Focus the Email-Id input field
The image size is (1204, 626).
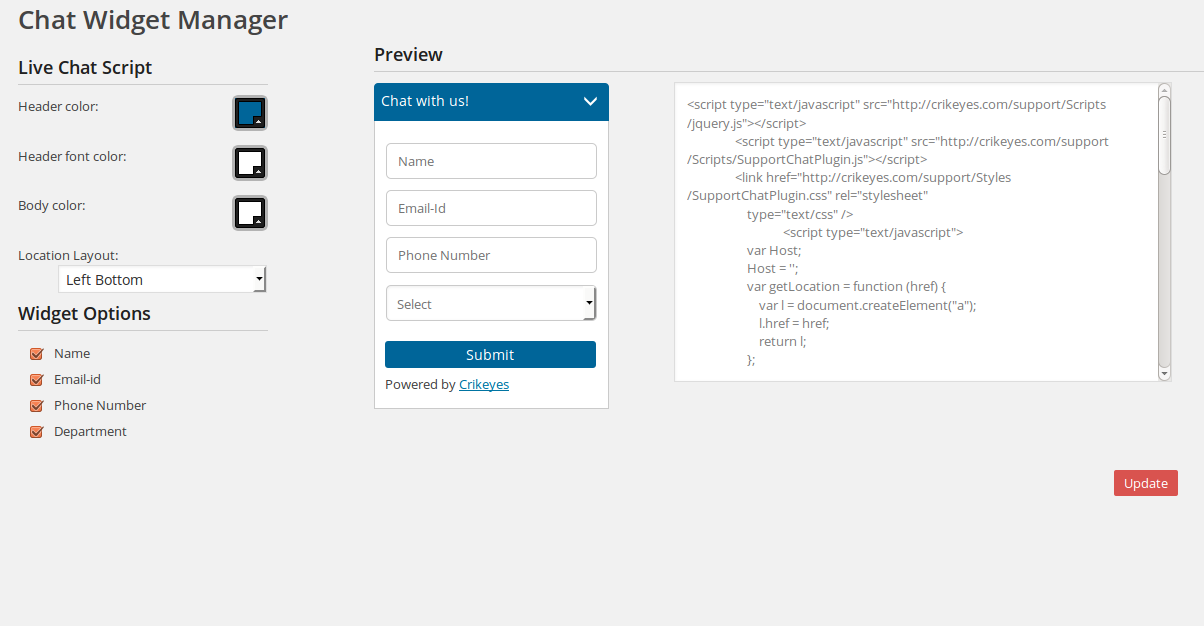(x=491, y=208)
